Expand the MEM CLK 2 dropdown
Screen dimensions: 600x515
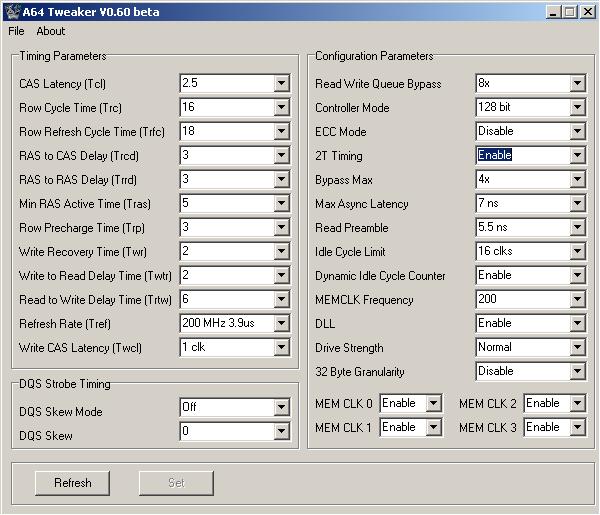click(577, 403)
